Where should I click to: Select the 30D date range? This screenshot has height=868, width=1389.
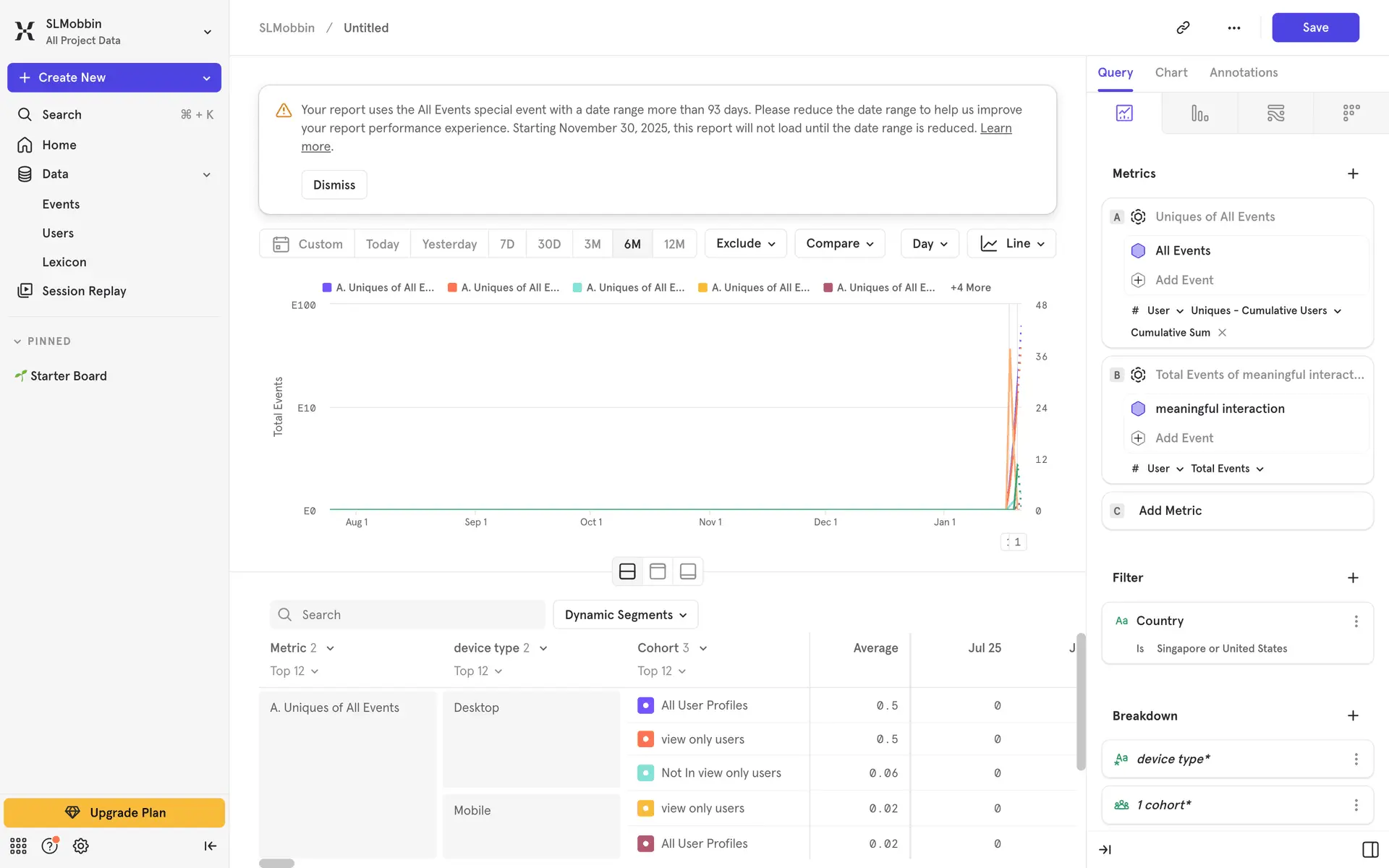549,244
